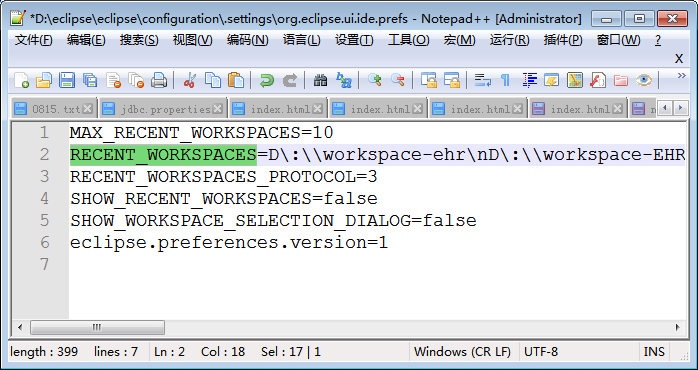The height and width of the screenshot is (370, 698).
Task: Click the Open file folder icon
Action: (44, 81)
